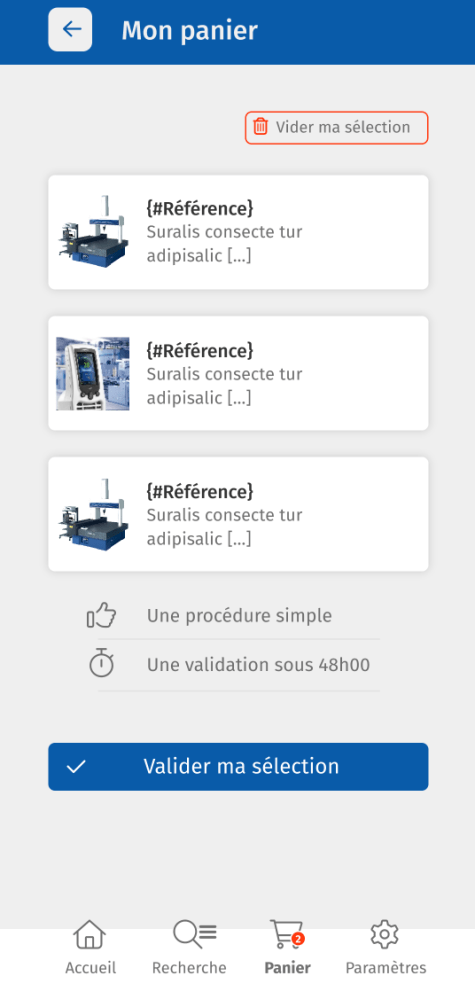Open the first product's machine thumbnail
Image resolution: width=475 pixels, height=999 pixels.
click(x=93, y=232)
